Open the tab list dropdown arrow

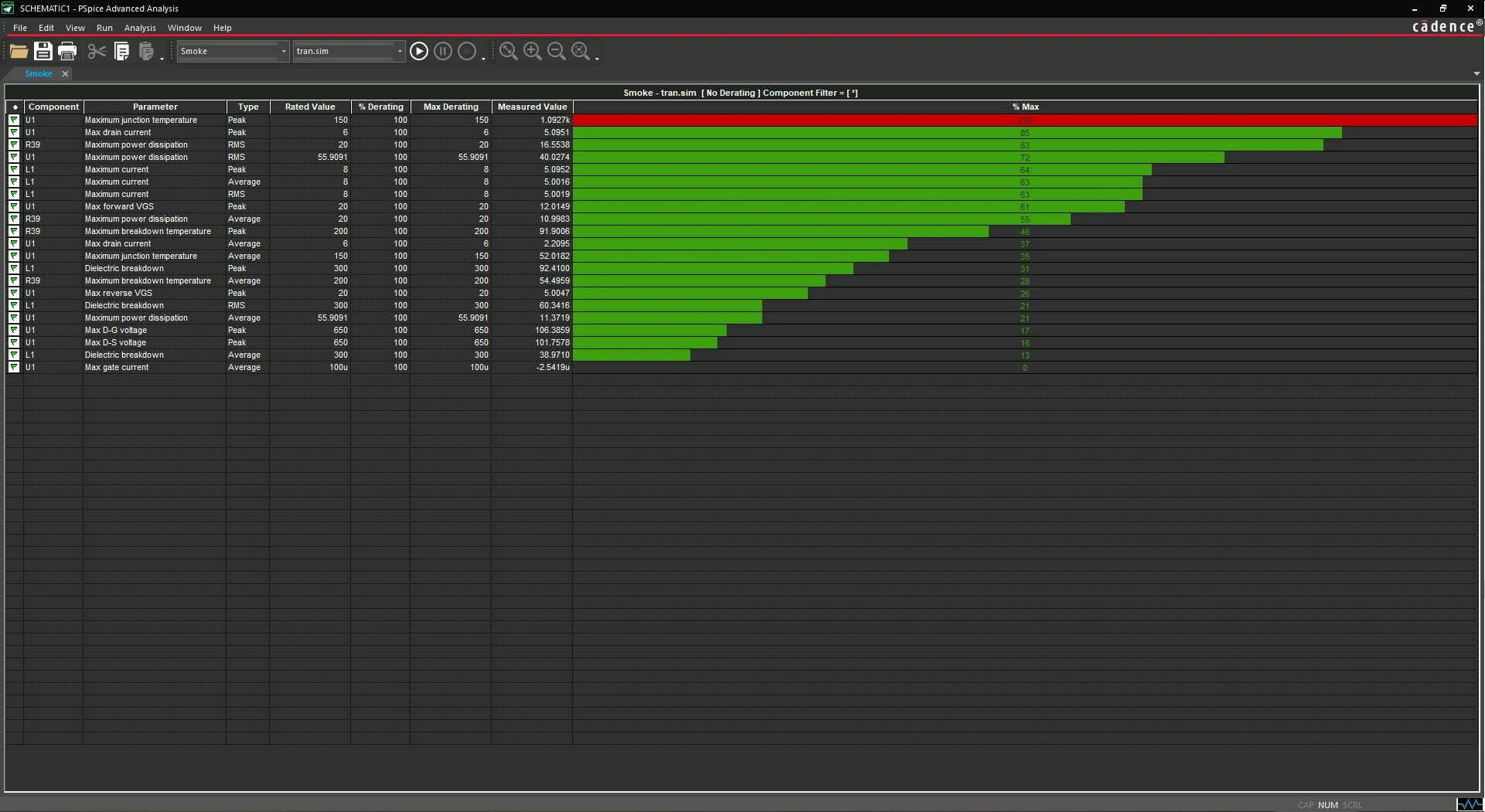coord(1476,74)
